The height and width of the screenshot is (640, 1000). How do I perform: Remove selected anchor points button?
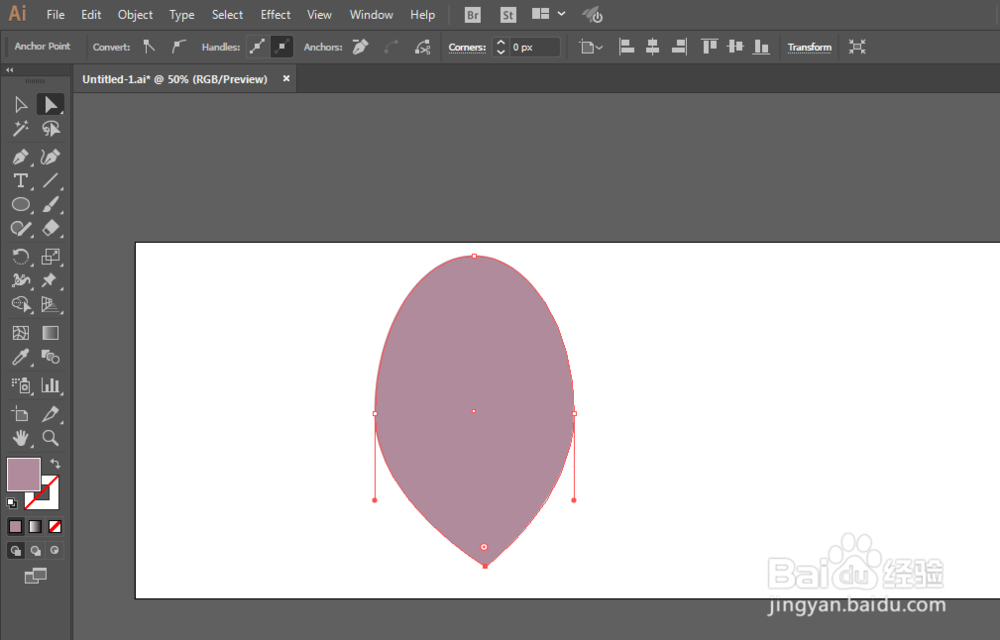point(360,47)
